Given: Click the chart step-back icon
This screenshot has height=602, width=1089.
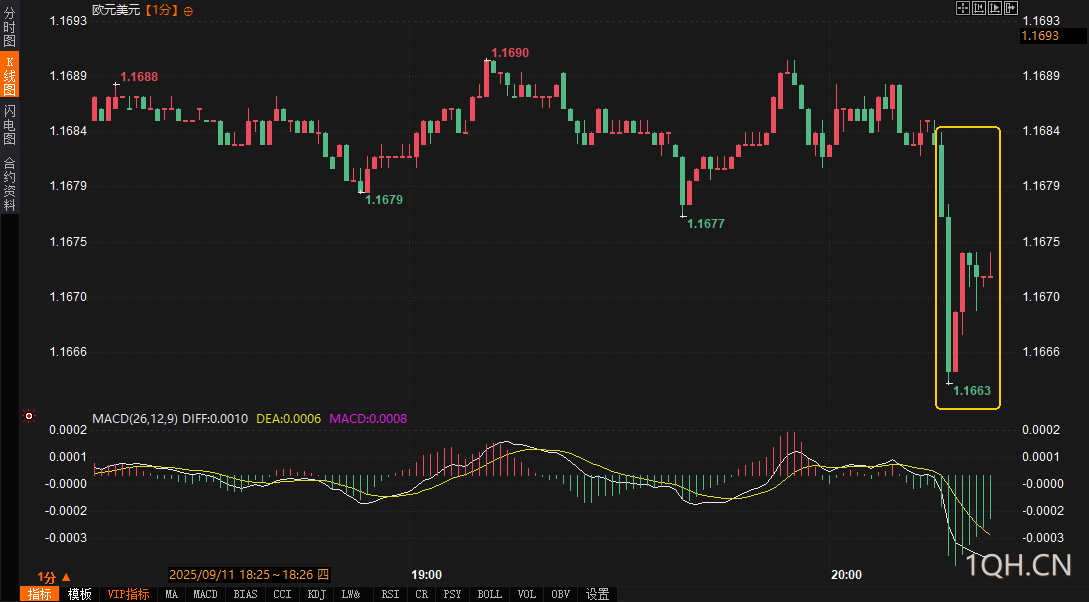Looking at the screenshot, I should (979, 8).
